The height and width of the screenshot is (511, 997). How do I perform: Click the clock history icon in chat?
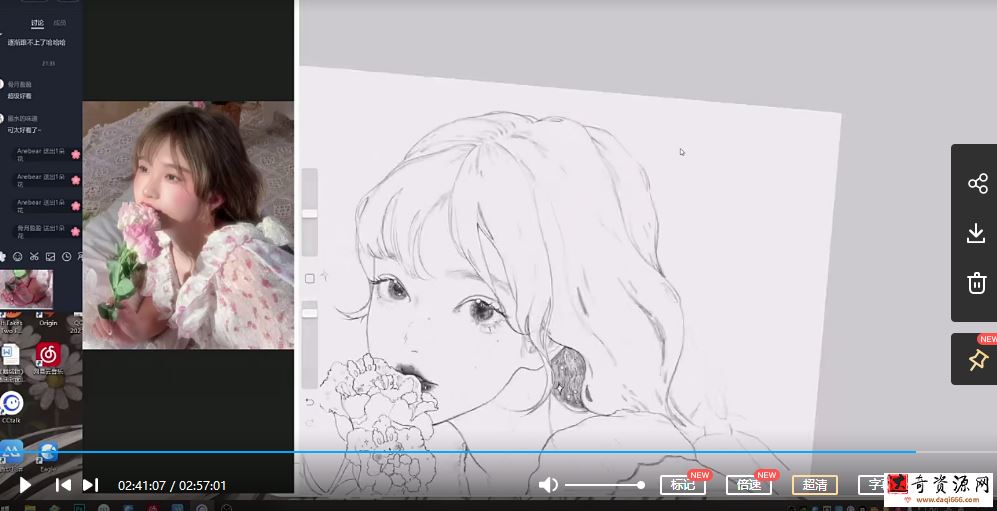coord(67,257)
